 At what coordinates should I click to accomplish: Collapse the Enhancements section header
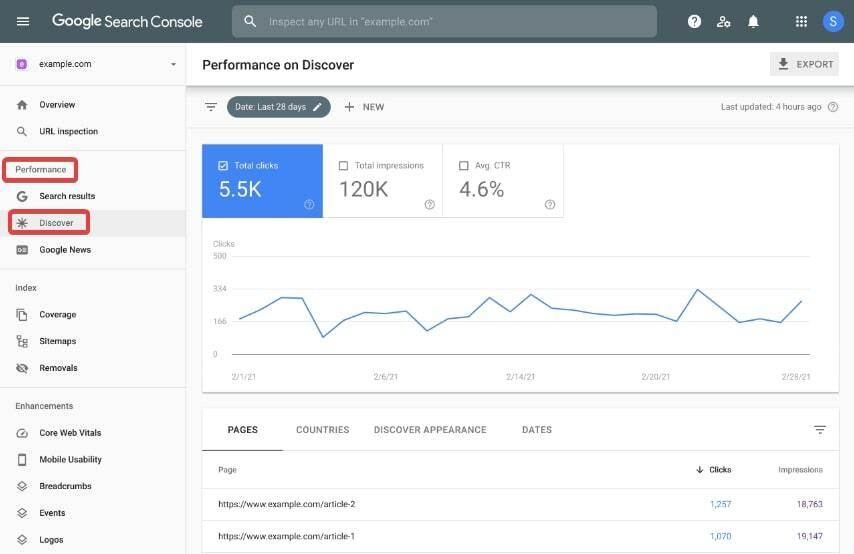(44, 406)
